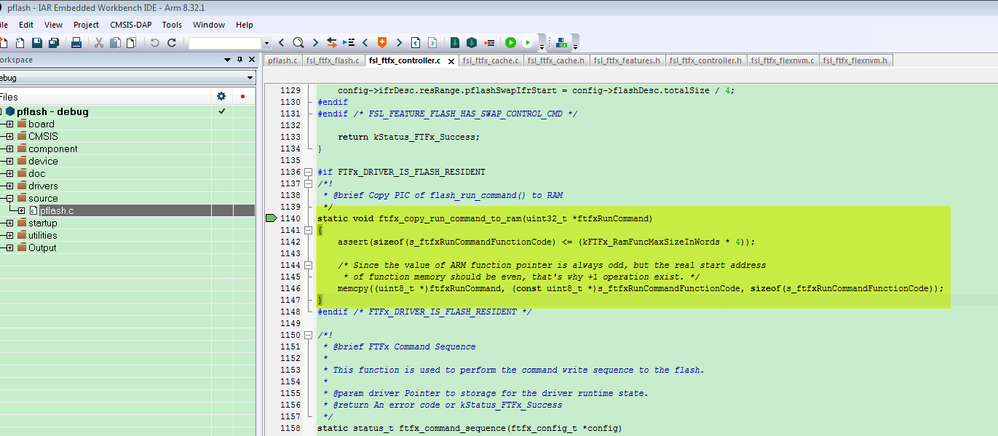Click the Make build icon
Viewport: 998px width, 436px height.
point(472,43)
